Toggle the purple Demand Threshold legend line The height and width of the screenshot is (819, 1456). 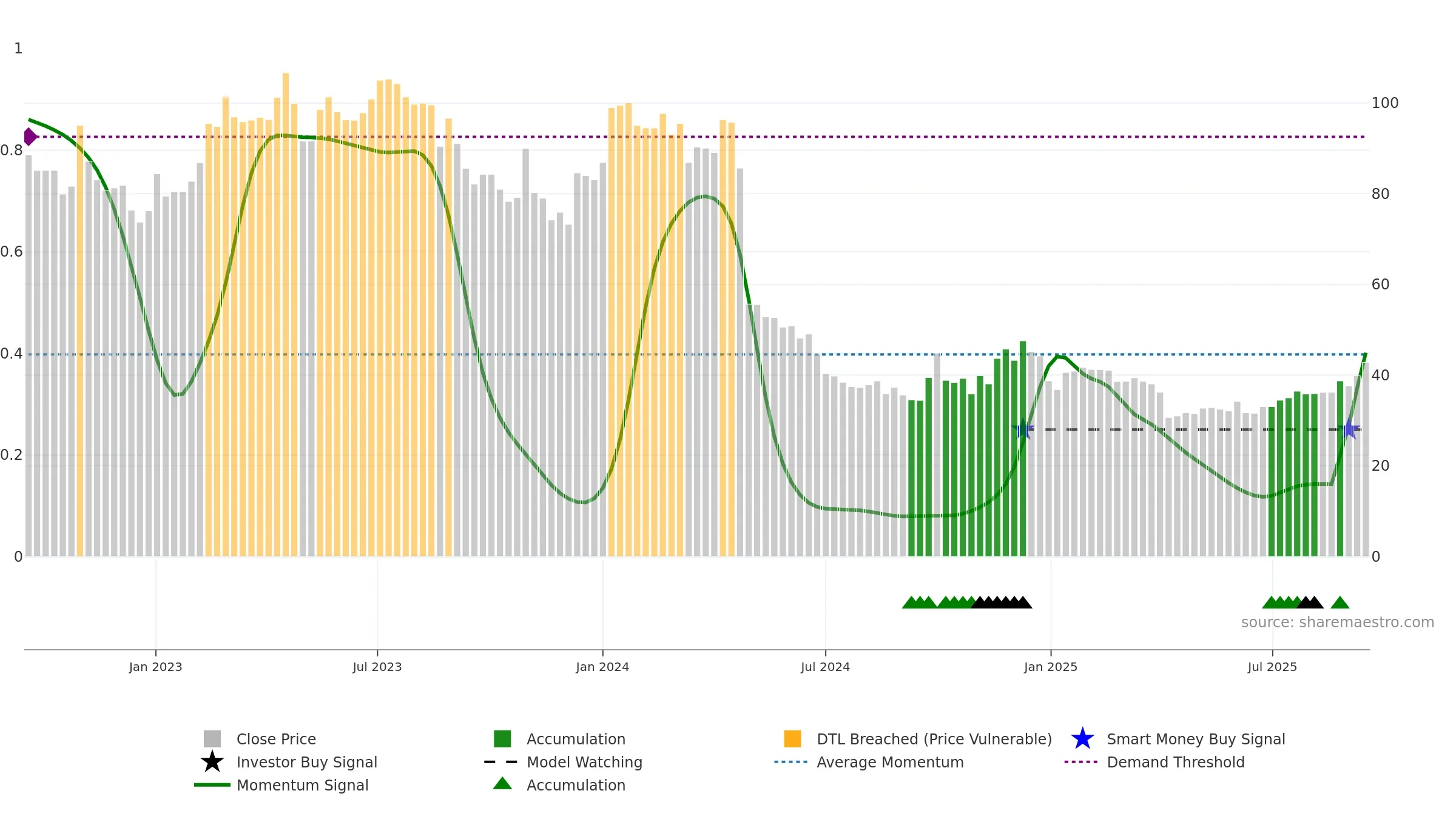pyautogui.click(x=1081, y=762)
